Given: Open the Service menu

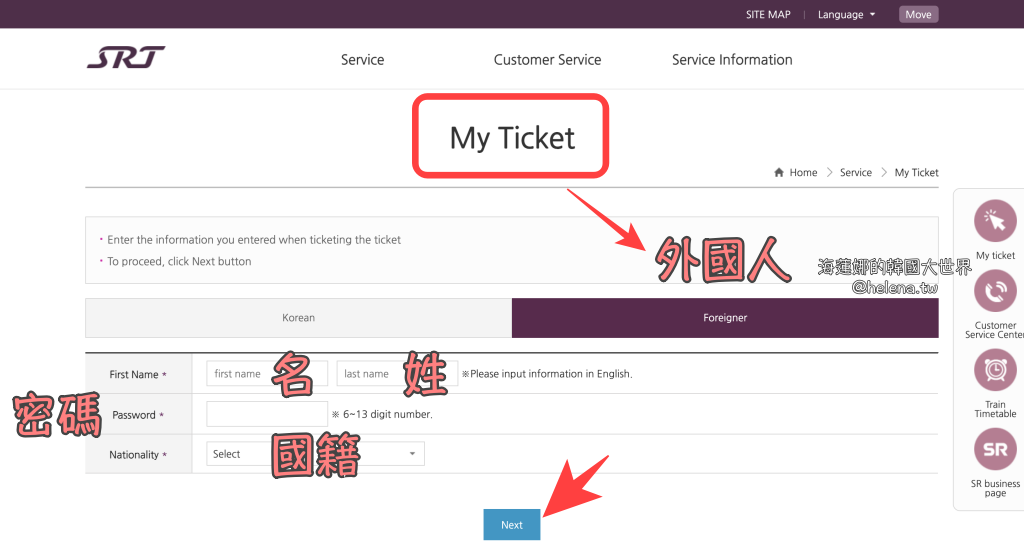Looking at the screenshot, I should 362,60.
